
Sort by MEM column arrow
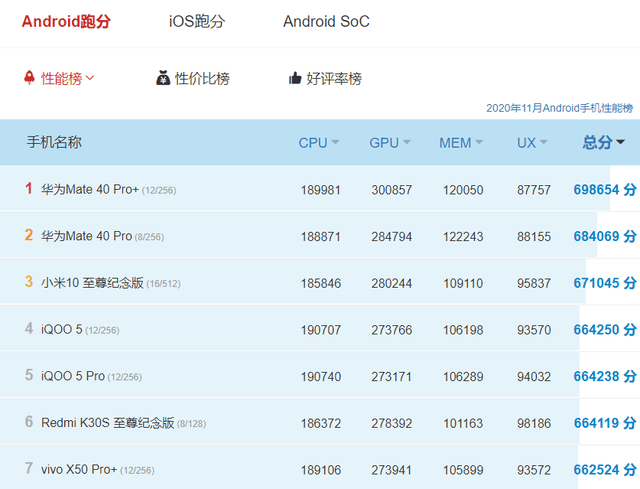tap(479, 143)
